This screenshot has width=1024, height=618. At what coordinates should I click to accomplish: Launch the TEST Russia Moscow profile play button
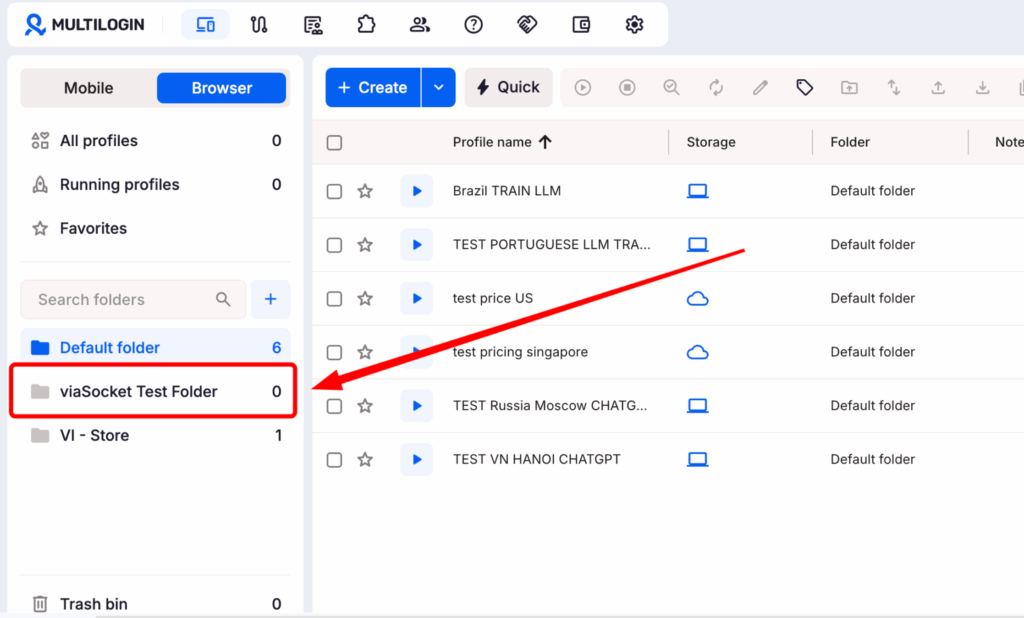(x=417, y=406)
